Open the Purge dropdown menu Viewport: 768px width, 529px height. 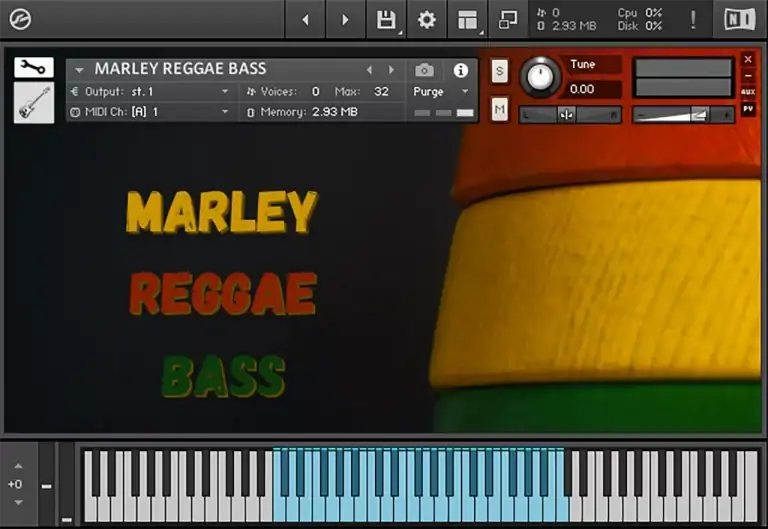[441, 92]
